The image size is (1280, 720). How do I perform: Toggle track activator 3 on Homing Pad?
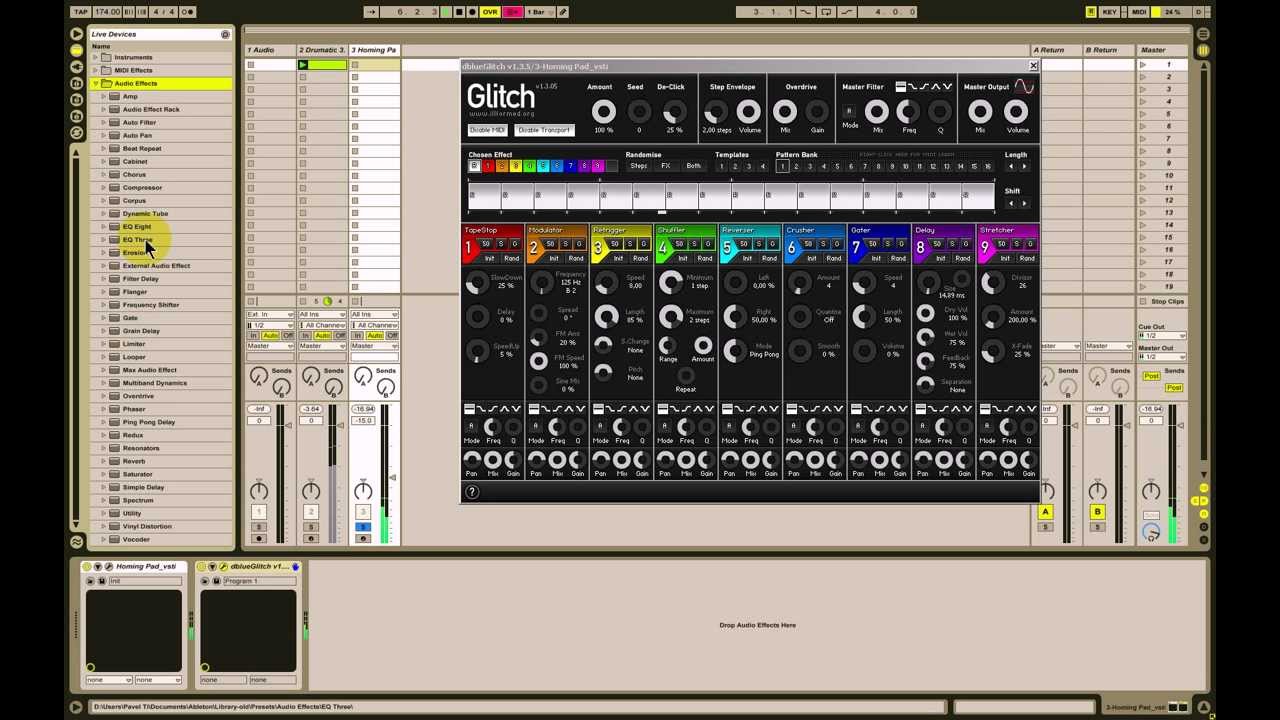(363, 512)
